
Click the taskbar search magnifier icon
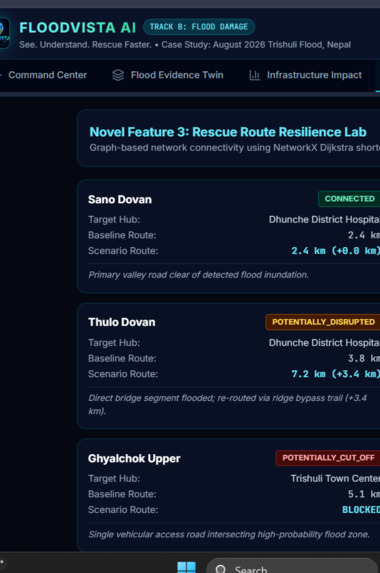220,569
